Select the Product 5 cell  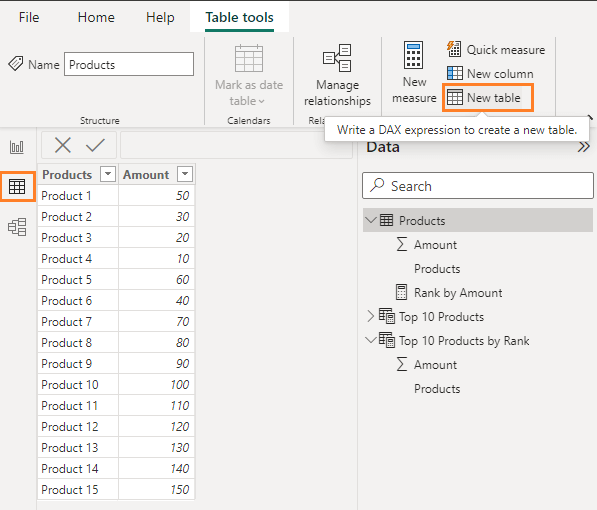pos(78,280)
